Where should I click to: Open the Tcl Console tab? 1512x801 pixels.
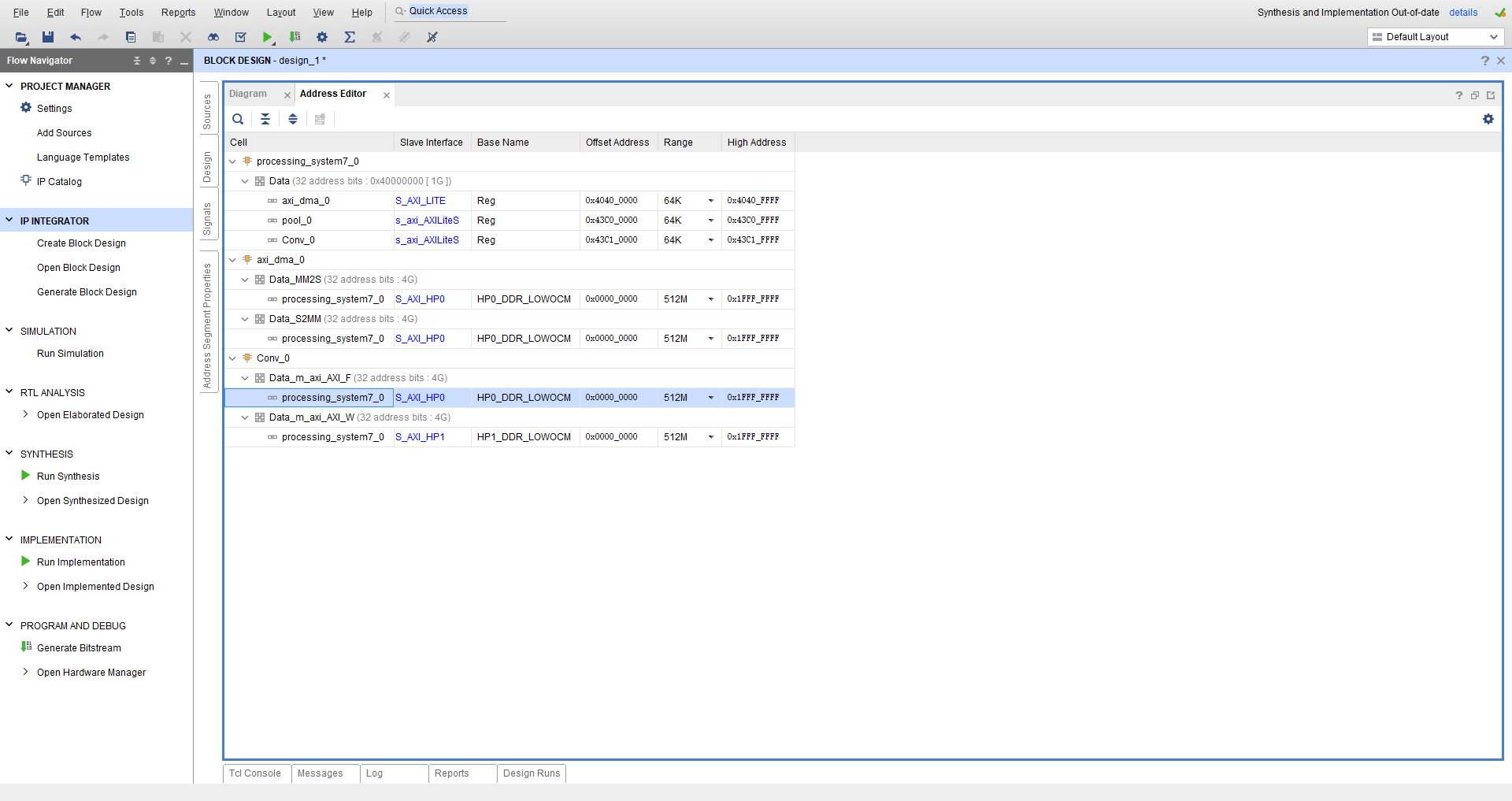[255, 773]
